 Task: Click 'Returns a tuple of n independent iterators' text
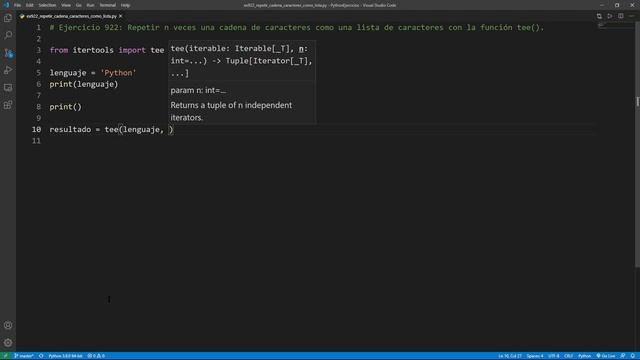click(231, 111)
